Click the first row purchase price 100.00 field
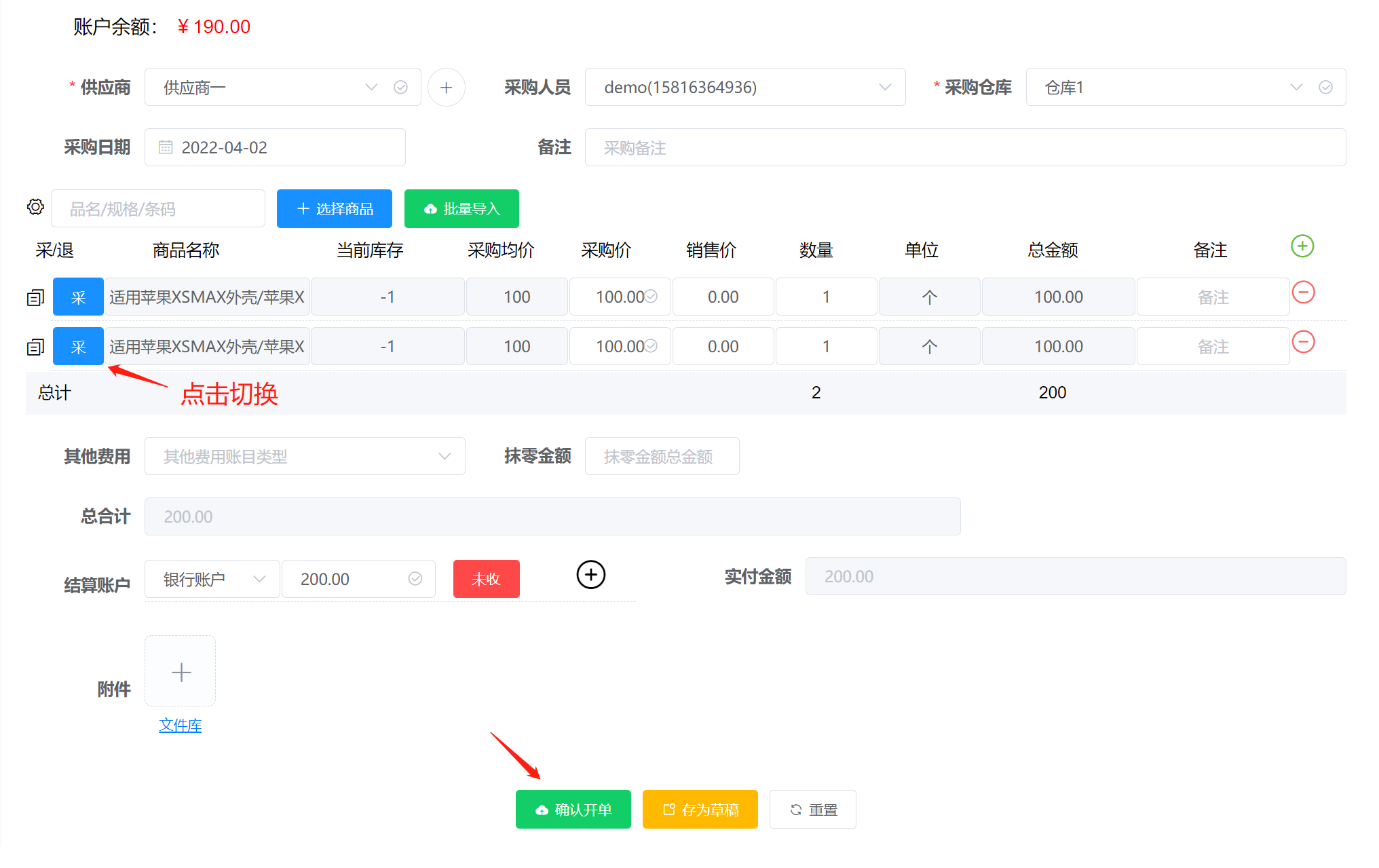The width and height of the screenshot is (1379, 868). coord(620,297)
